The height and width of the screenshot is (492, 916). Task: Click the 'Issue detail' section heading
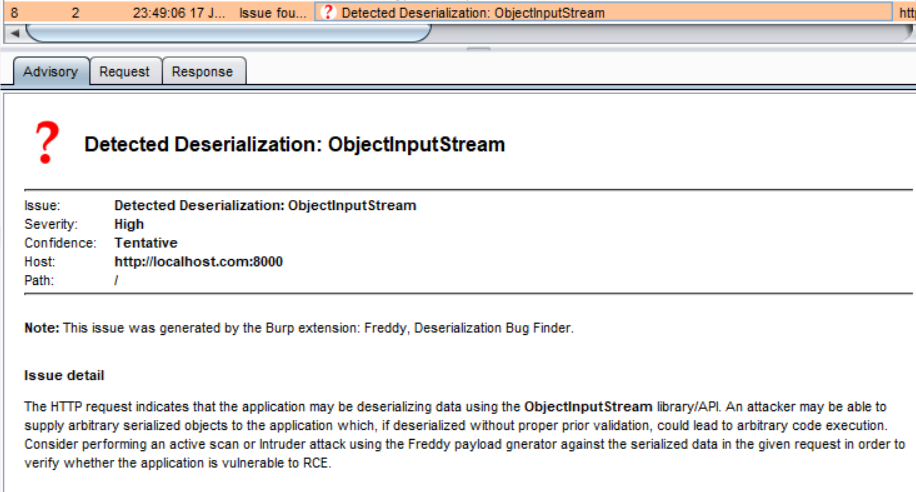pyautogui.click(x=64, y=376)
